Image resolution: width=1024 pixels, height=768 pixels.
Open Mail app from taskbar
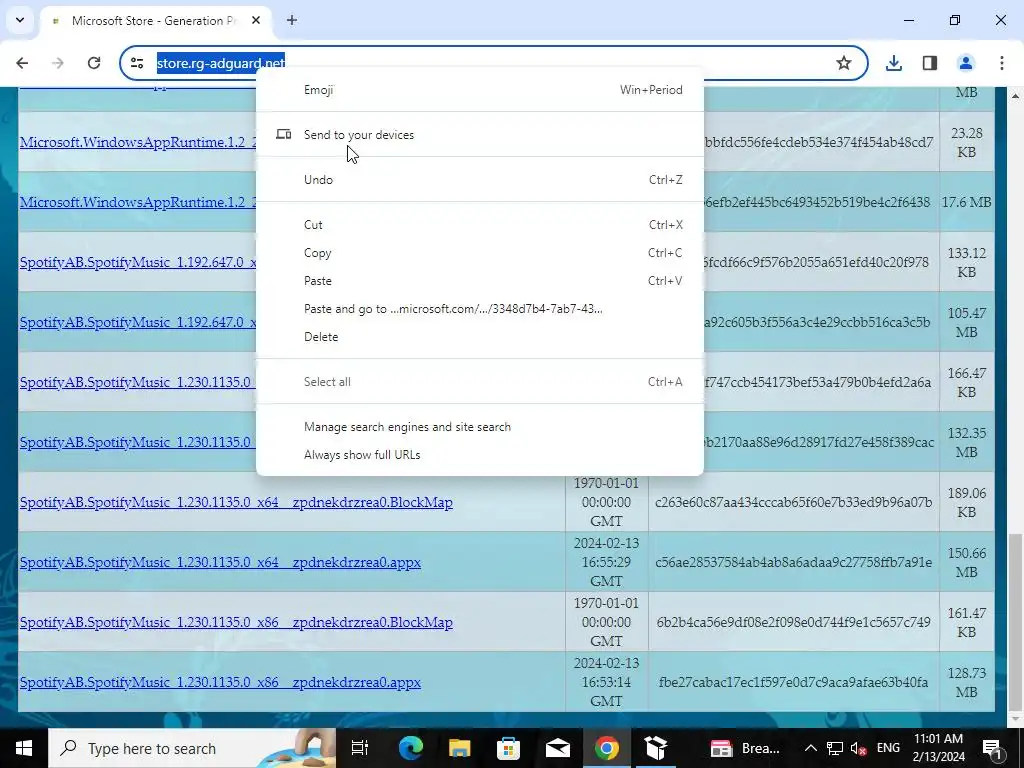(557, 748)
